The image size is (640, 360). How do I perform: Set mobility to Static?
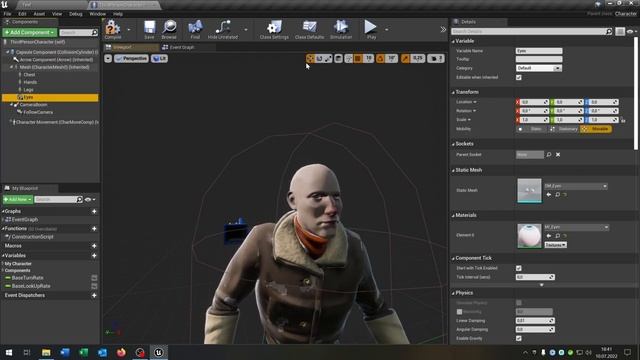[532, 129]
